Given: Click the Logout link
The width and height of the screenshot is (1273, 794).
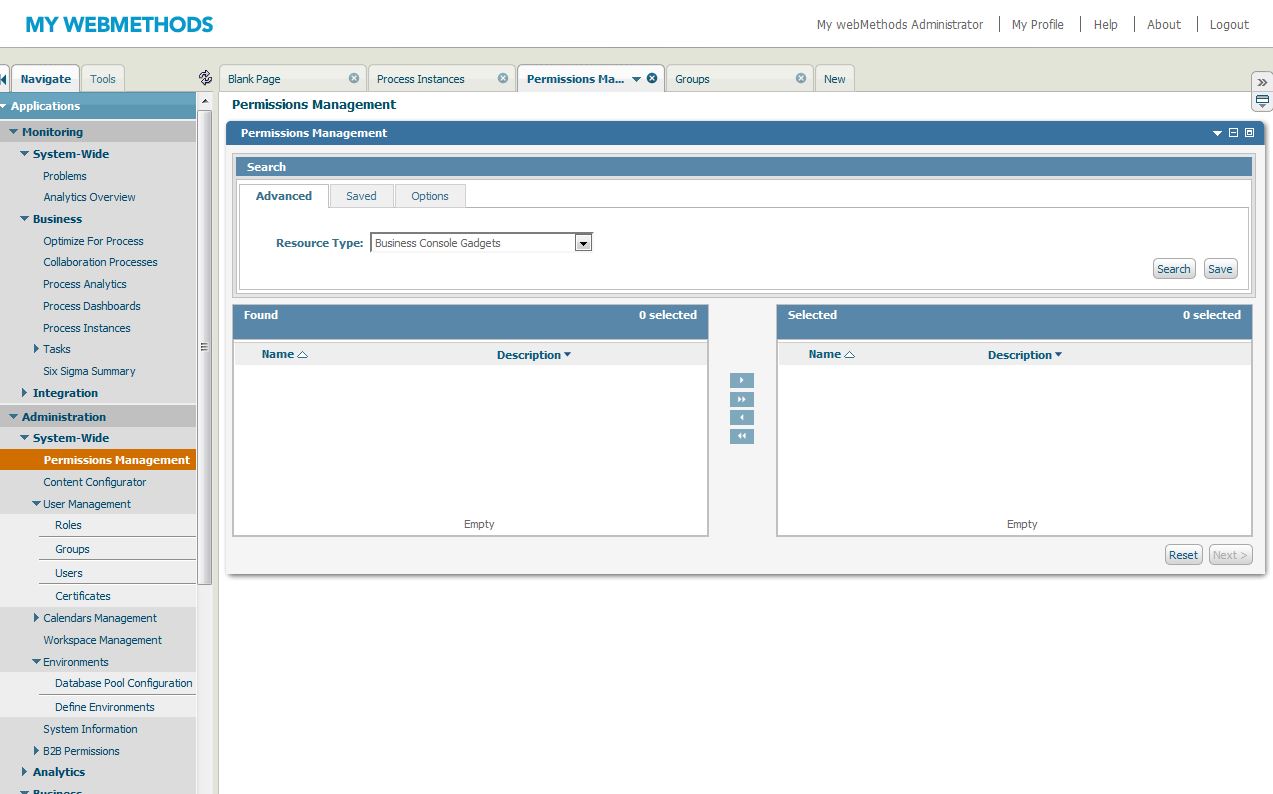Looking at the screenshot, I should point(1229,24).
